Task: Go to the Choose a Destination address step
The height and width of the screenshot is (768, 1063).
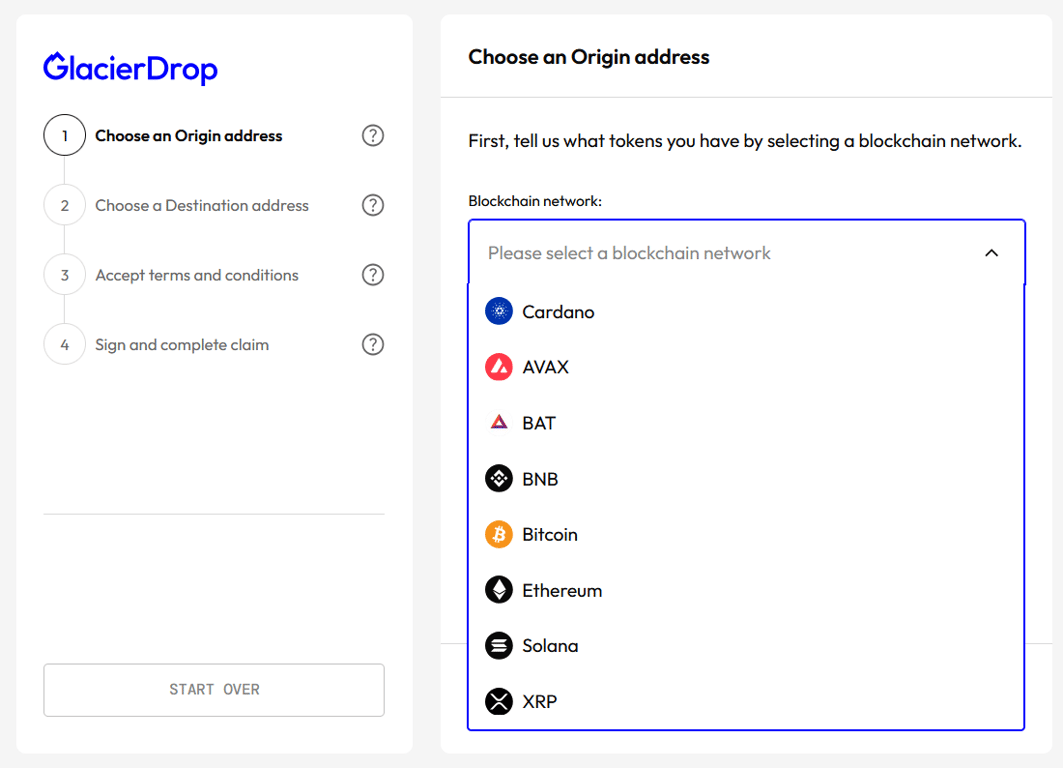Action: [202, 205]
